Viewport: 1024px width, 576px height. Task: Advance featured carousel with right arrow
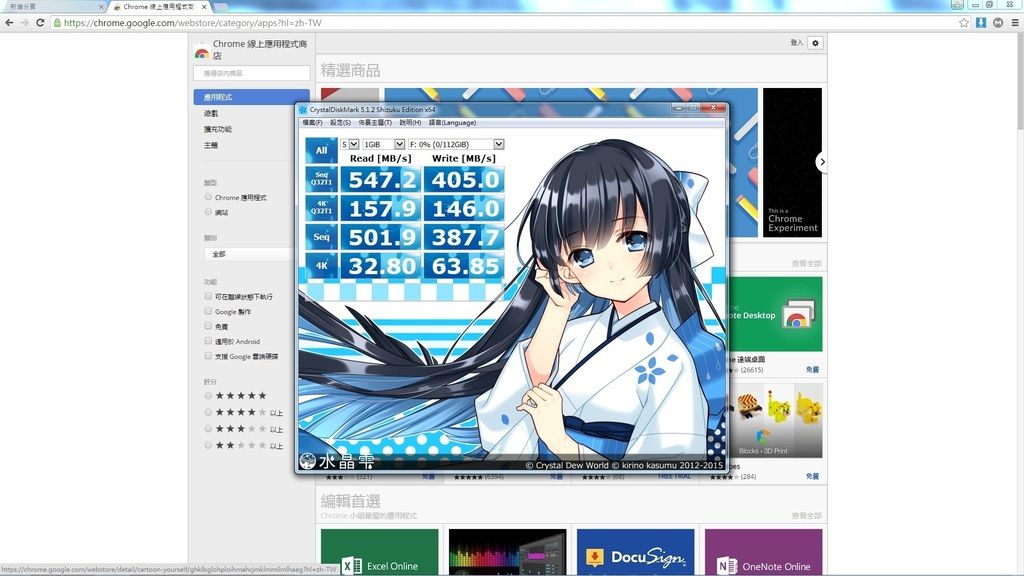point(822,162)
